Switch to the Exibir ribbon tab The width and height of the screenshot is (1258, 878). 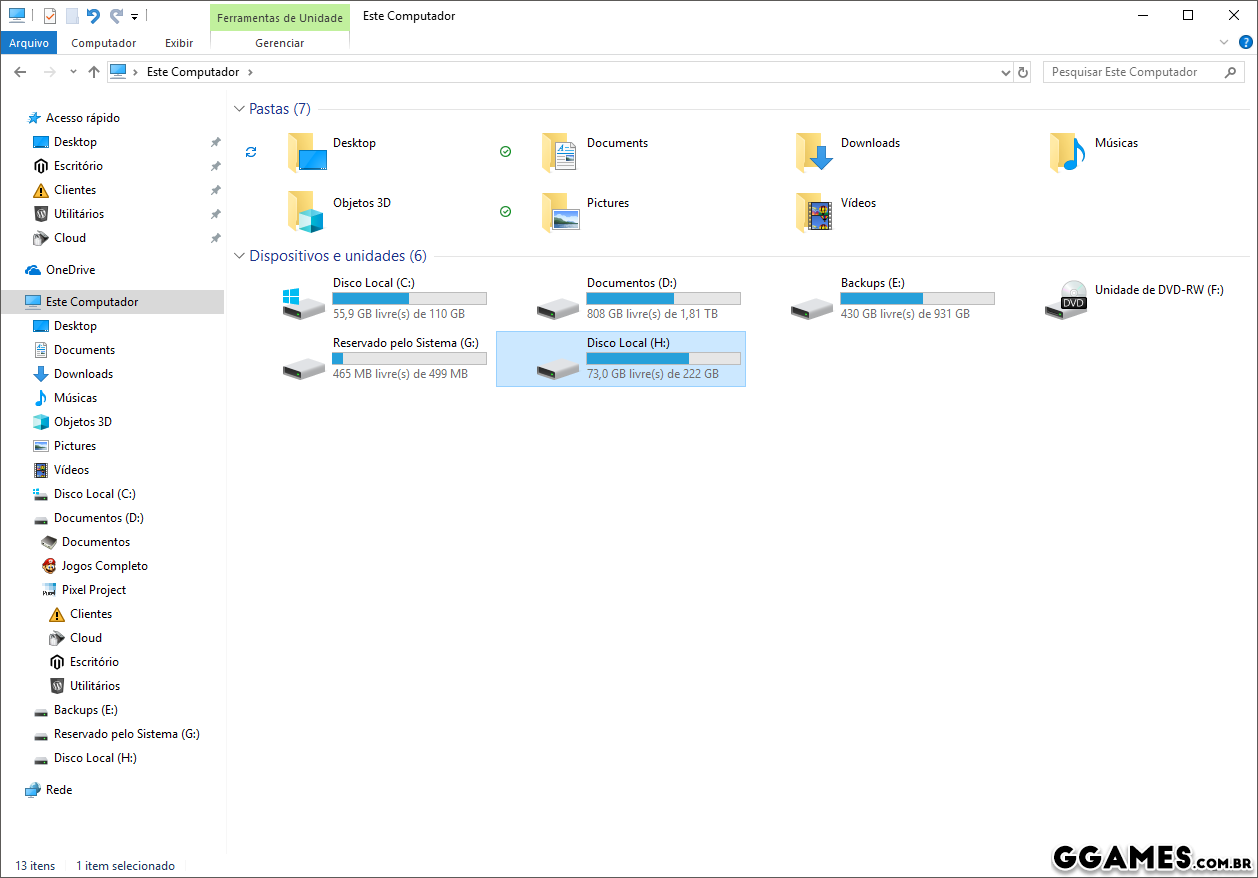tap(179, 43)
